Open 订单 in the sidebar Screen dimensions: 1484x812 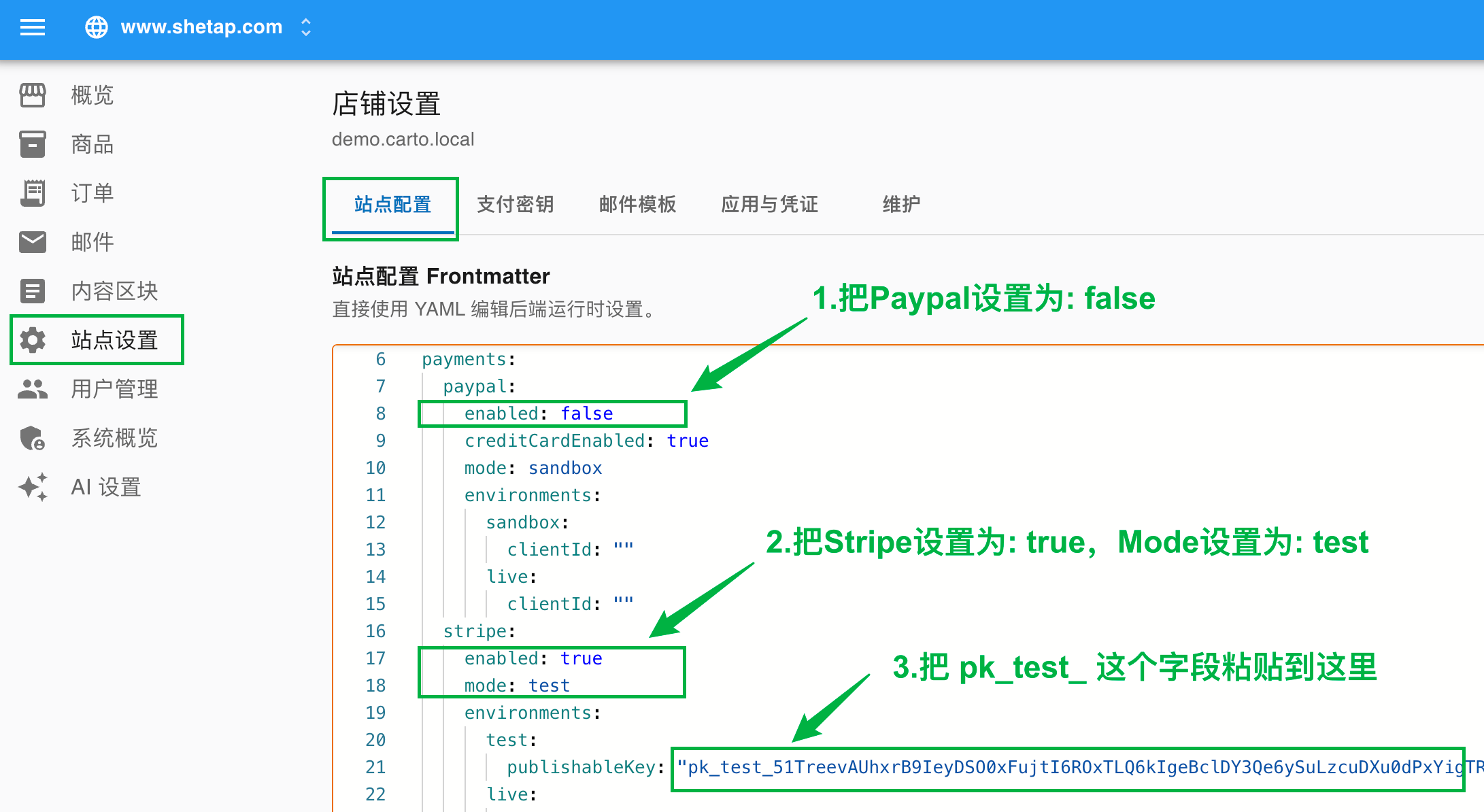[92, 193]
